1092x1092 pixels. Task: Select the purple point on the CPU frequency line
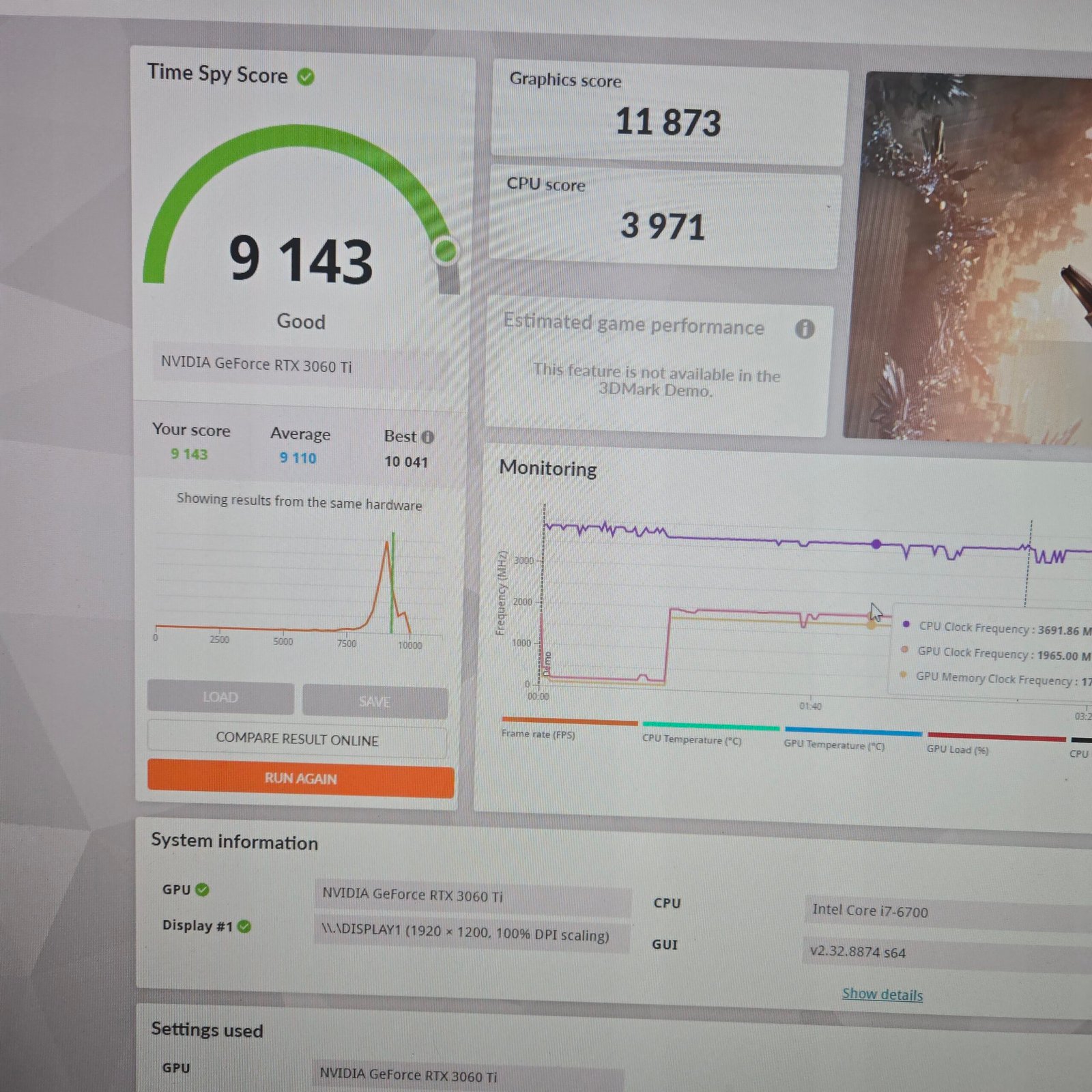876,544
